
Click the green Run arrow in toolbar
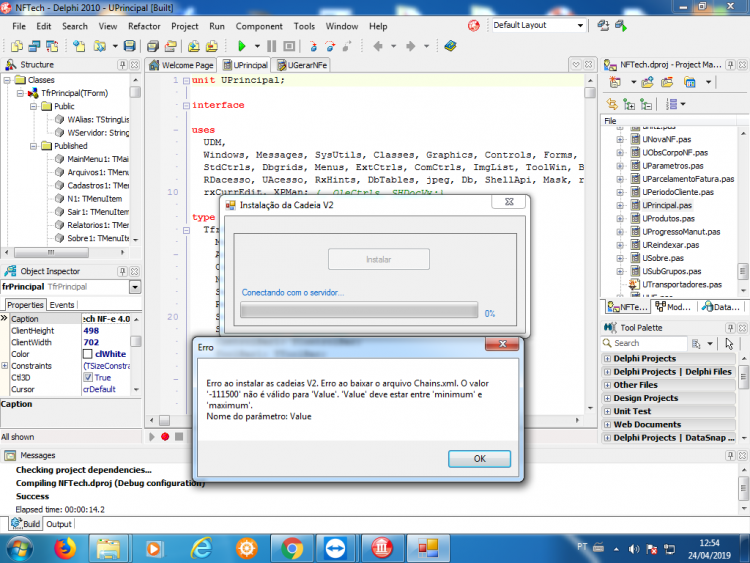point(242,46)
